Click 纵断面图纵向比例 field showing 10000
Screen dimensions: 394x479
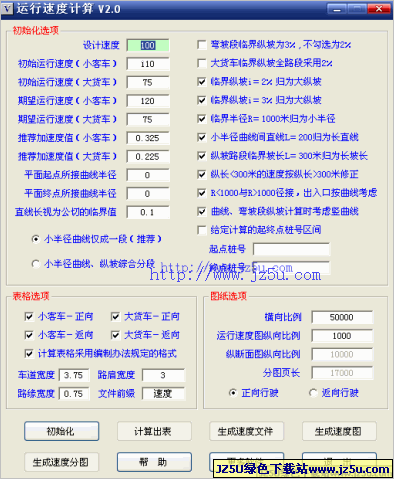pyautogui.click(x=342, y=354)
